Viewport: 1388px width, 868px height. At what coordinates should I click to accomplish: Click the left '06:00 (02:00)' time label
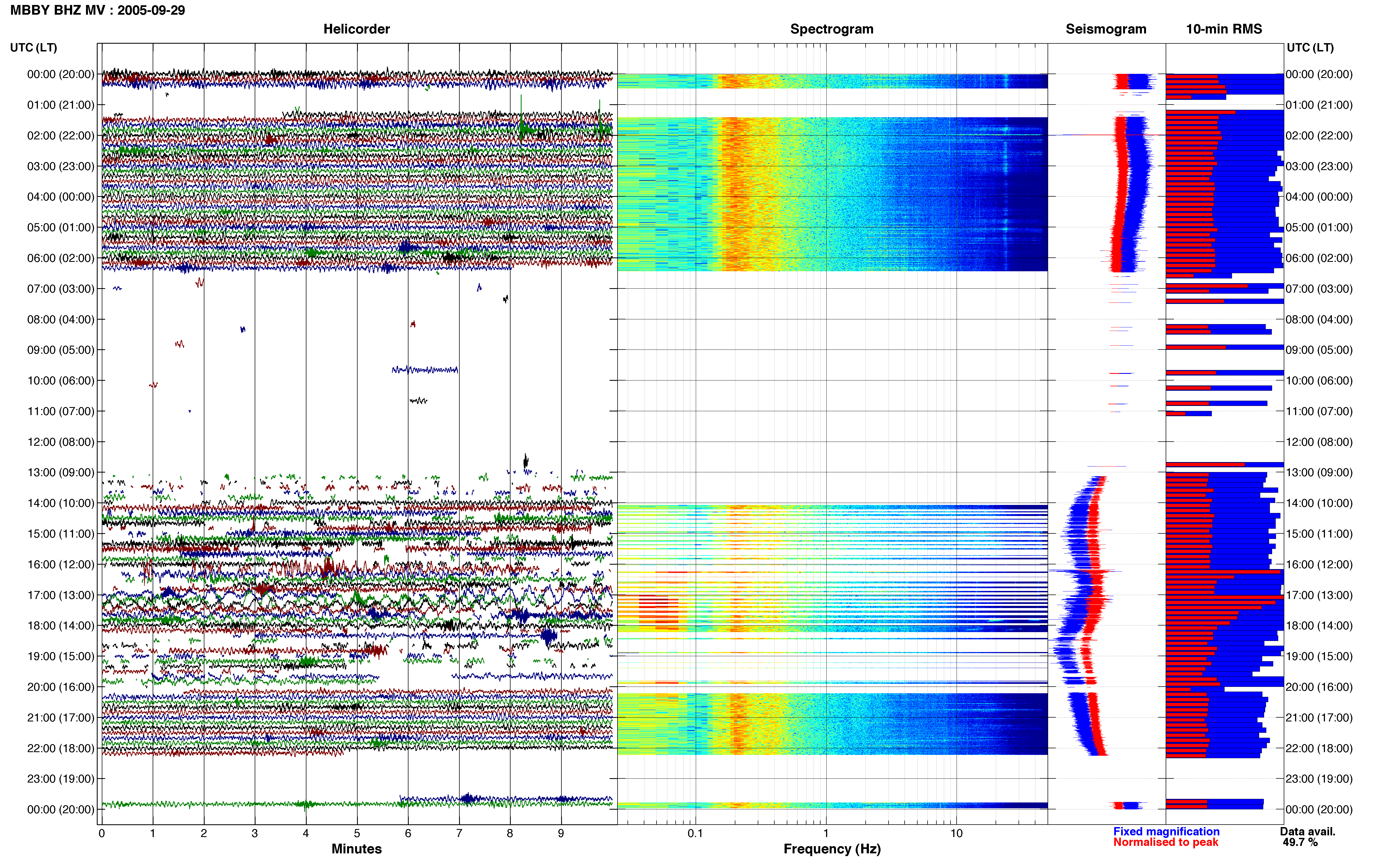coord(60,258)
